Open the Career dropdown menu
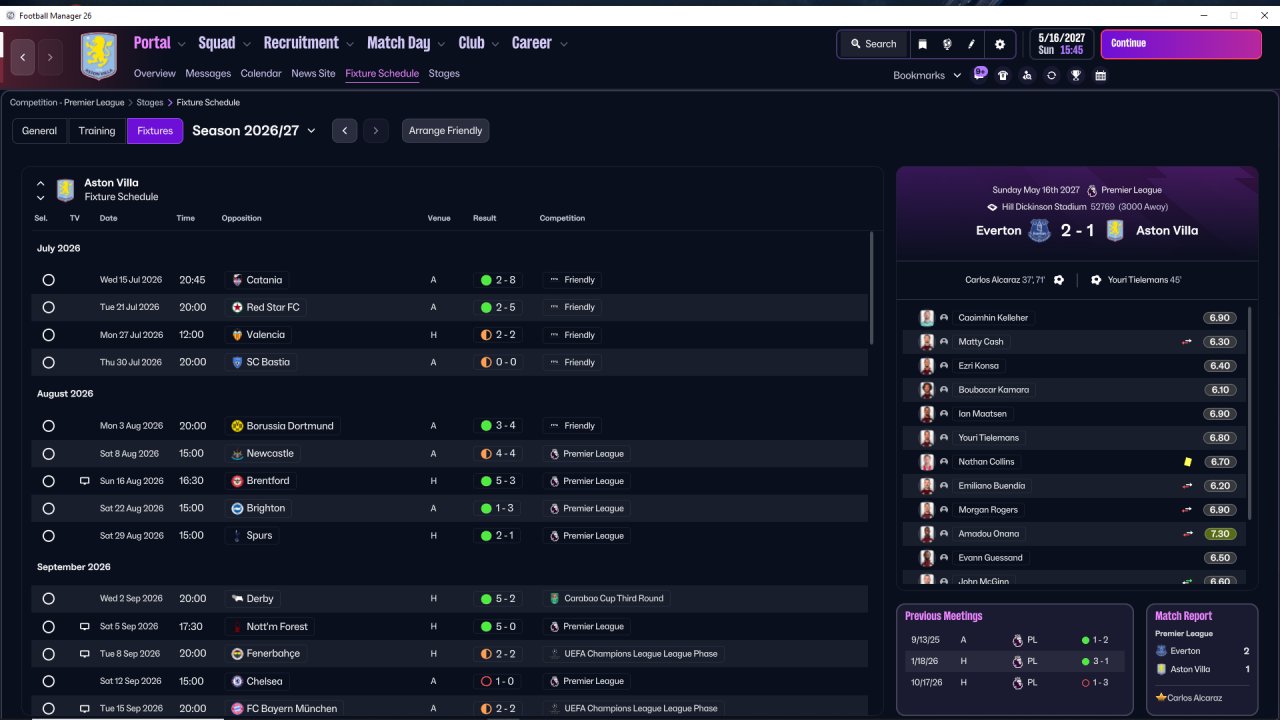 coord(540,43)
